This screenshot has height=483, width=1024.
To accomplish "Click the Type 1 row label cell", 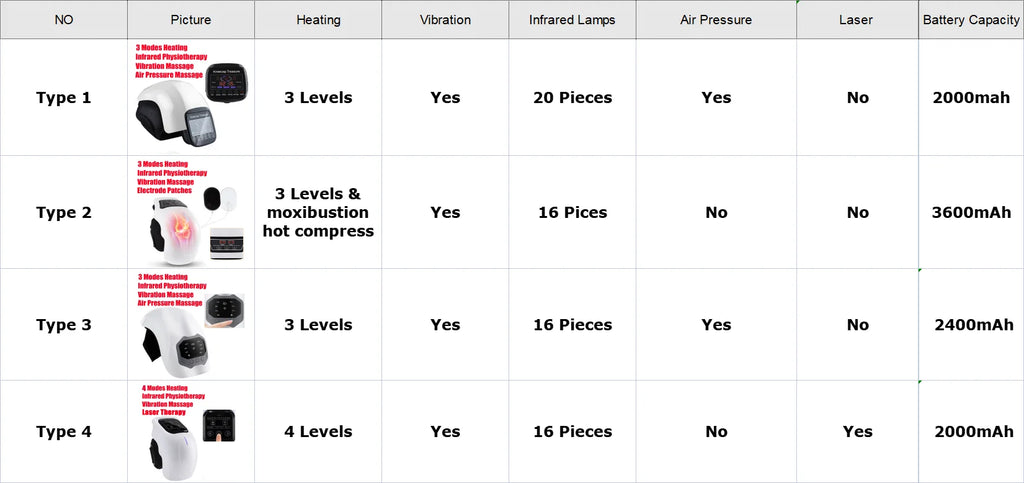I will (x=63, y=98).
